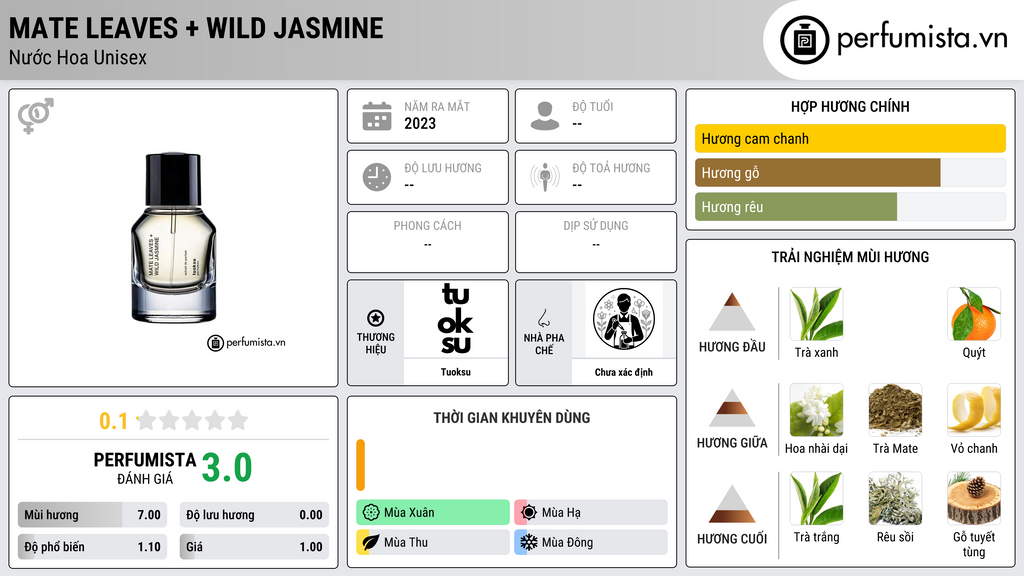Select the Trà xanh note image
The width and height of the screenshot is (1024, 576).
point(816,314)
